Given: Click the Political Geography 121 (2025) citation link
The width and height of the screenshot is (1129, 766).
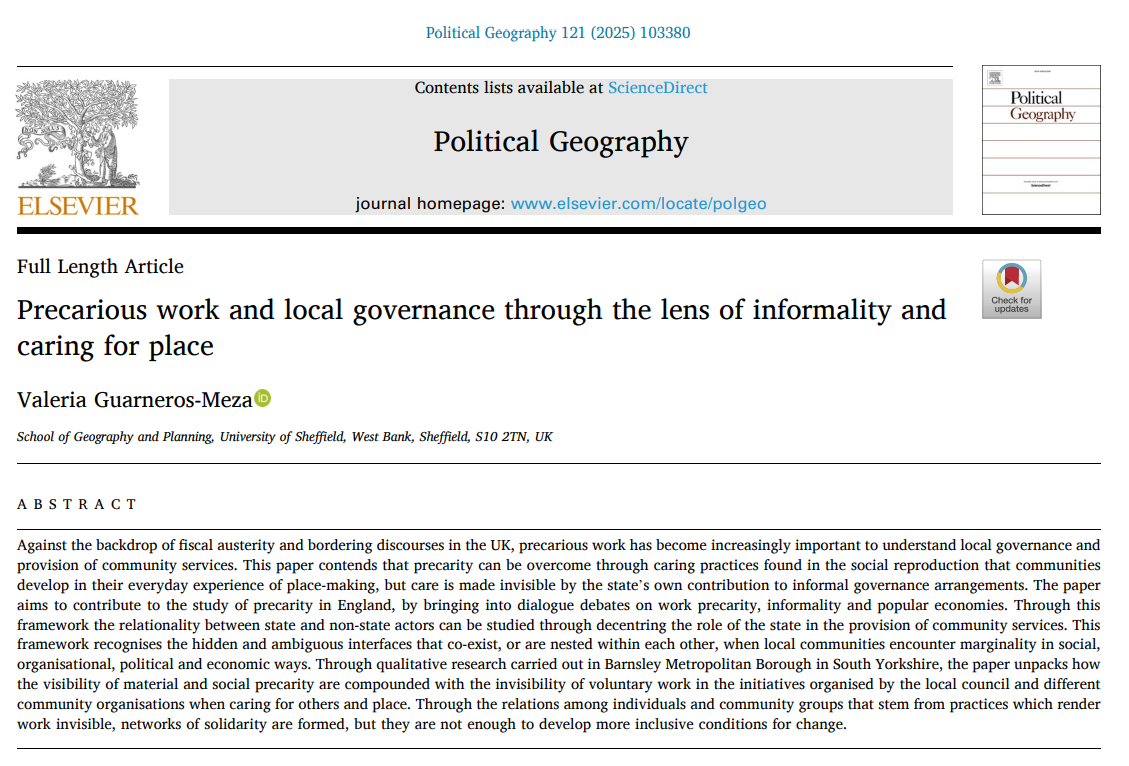Looking at the screenshot, I should pos(558,33).
